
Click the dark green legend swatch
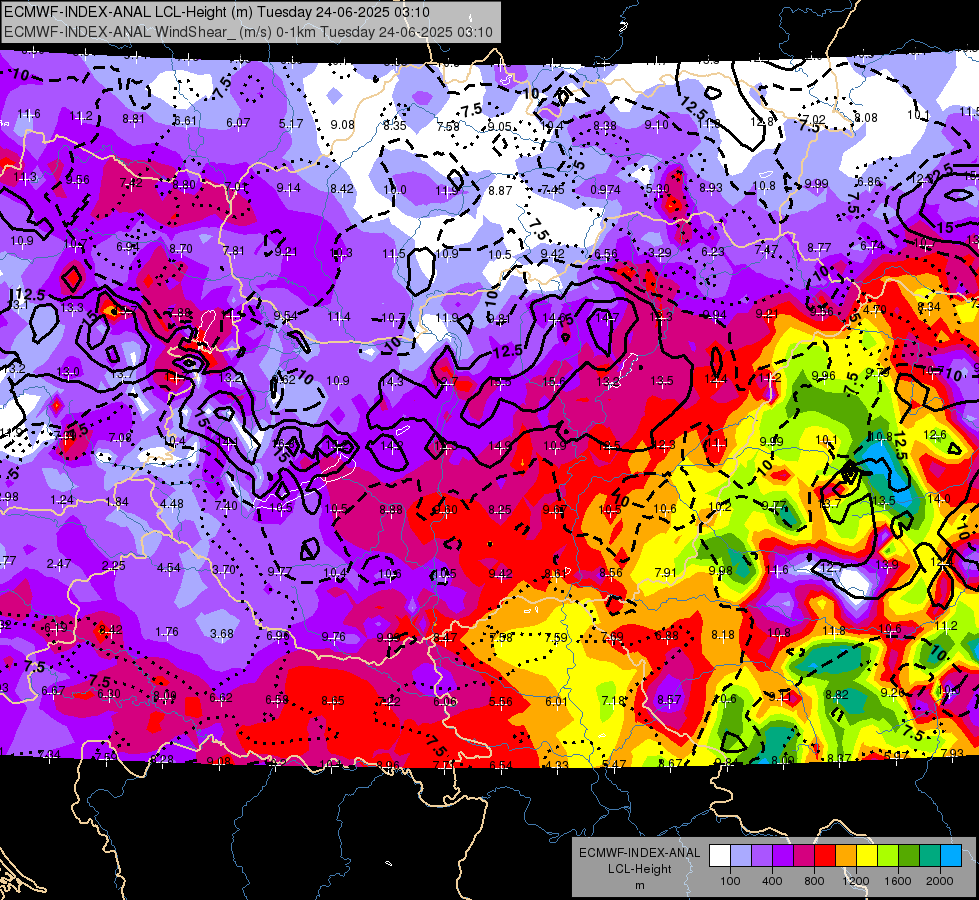click(908, 855)
